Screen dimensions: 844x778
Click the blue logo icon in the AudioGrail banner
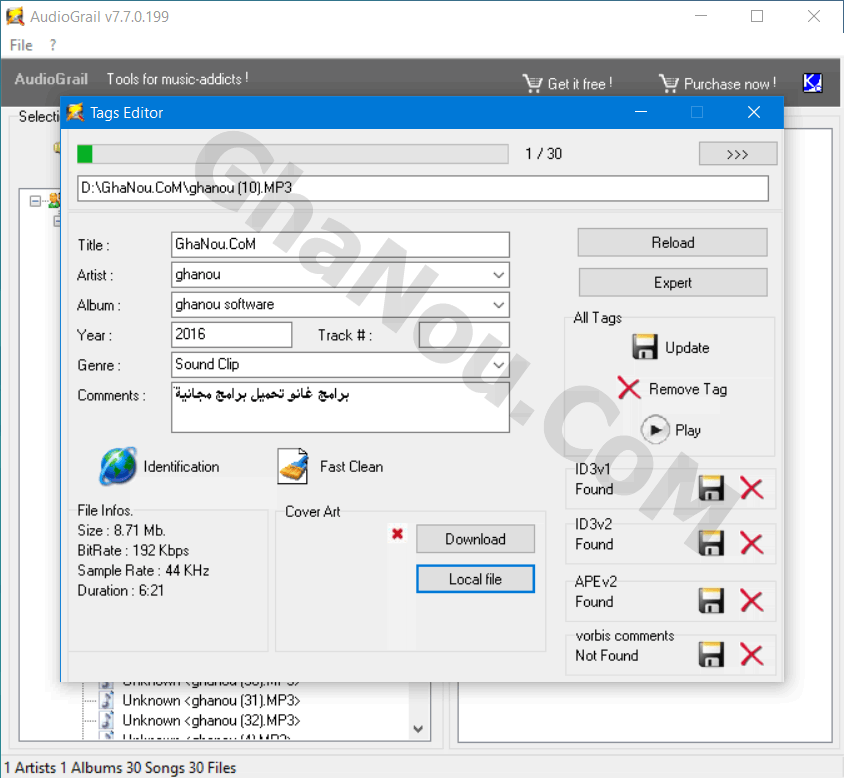pyautogui.click(x=812, y=82)
